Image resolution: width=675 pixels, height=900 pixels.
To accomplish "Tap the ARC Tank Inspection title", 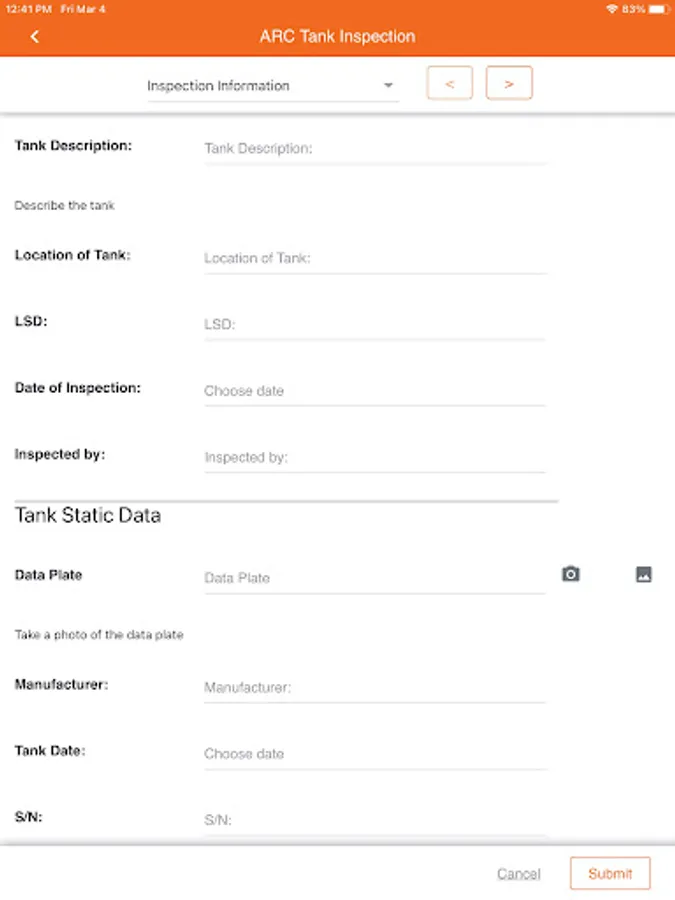I will tap(337, 37).
